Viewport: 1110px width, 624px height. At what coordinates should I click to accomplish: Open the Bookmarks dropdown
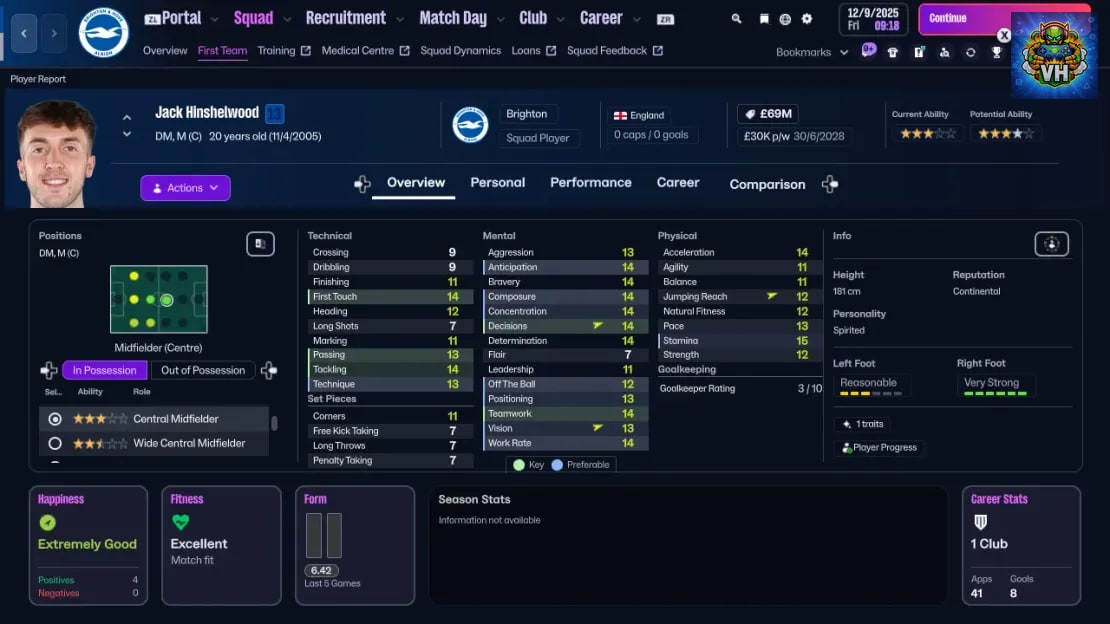pyautogui.click(x=811, y=52)
